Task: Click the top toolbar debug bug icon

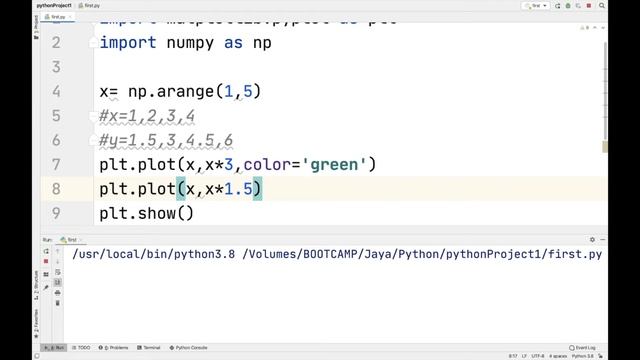Action: (568, 6)
